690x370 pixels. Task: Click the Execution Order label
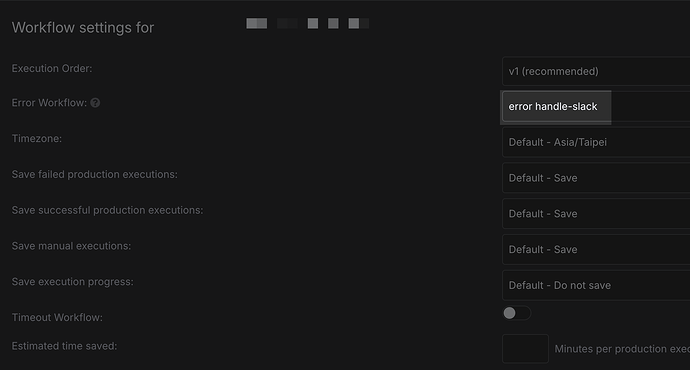pyautogui.click(x=52, y=69)
